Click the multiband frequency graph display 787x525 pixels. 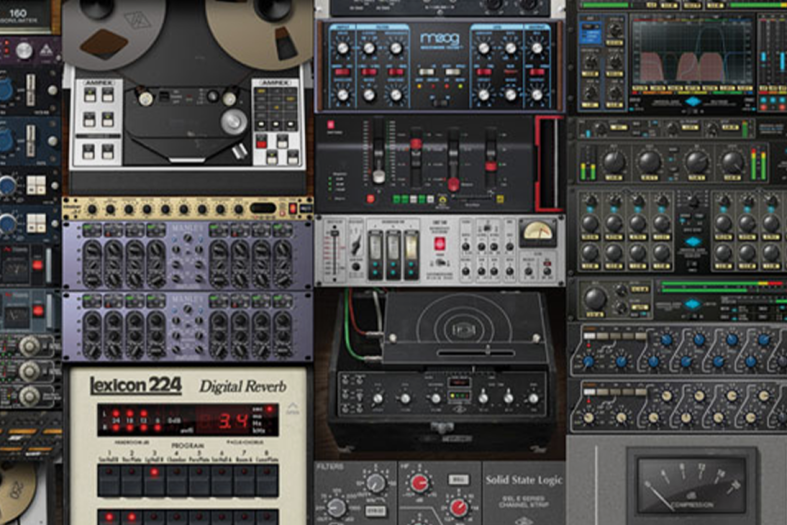point(693,52)
